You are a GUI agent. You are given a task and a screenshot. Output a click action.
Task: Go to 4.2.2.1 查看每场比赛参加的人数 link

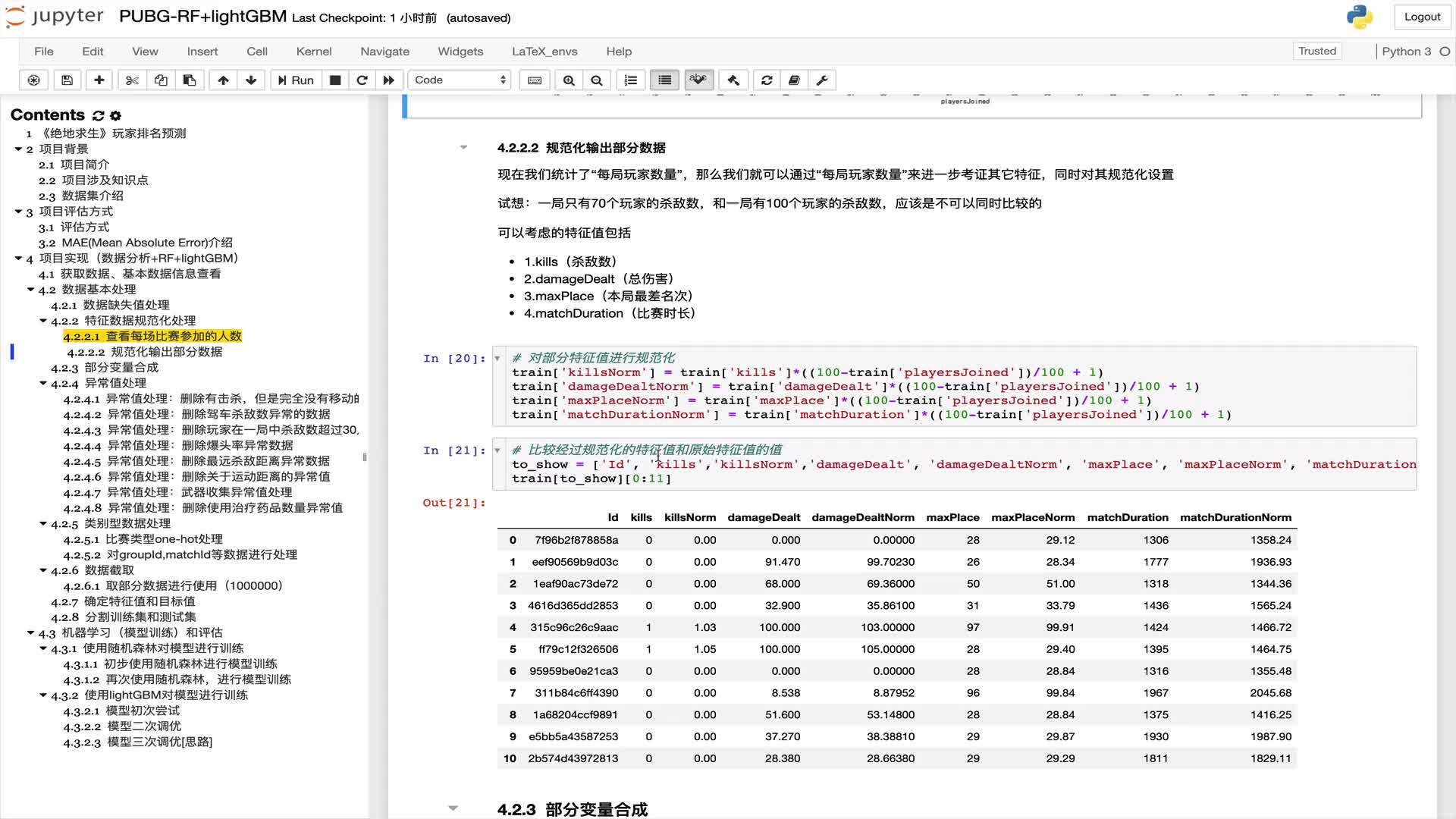coord(152,337)
